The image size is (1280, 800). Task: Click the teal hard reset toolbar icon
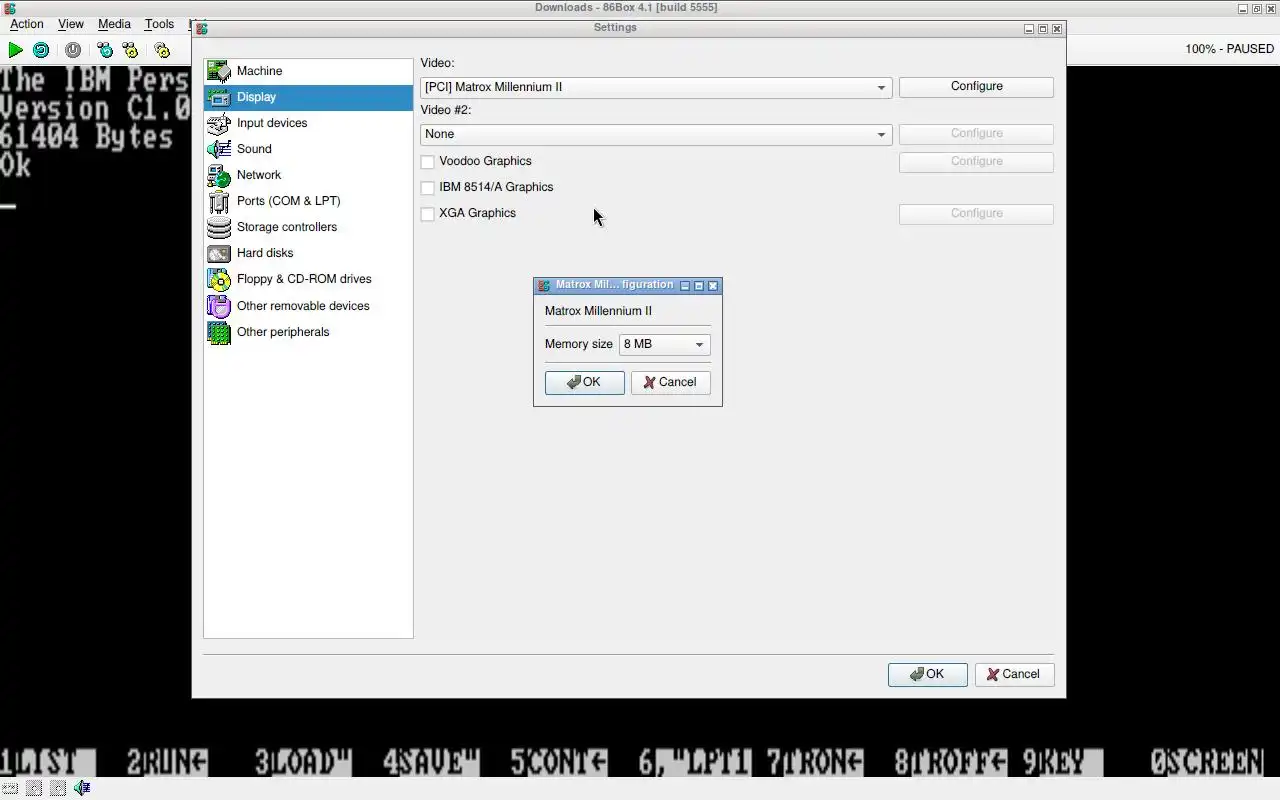coord(41,50)
